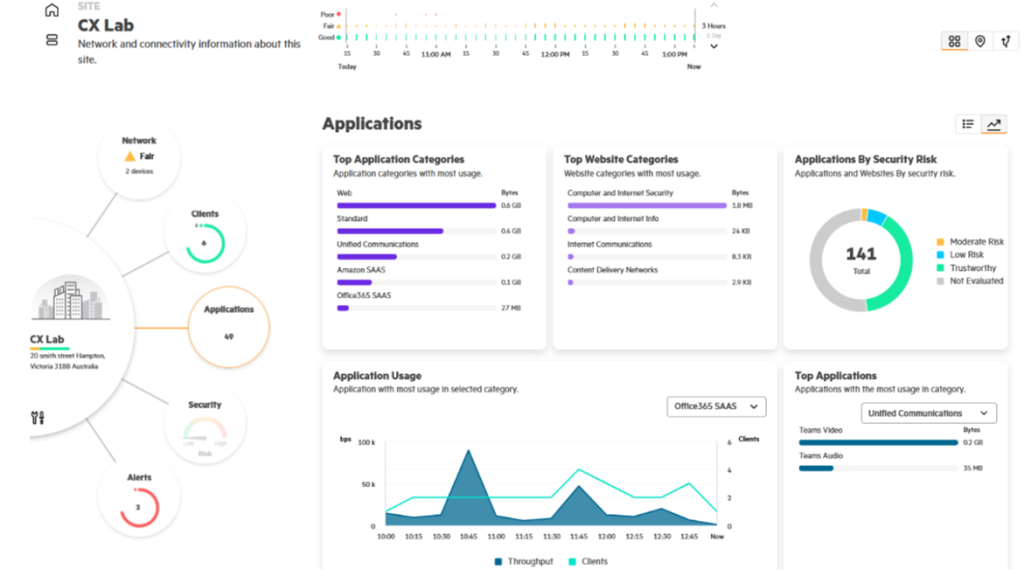Click the red Poor marker in the timeline legend
This screenshot has width=1024, height=583.
point(339,14)
